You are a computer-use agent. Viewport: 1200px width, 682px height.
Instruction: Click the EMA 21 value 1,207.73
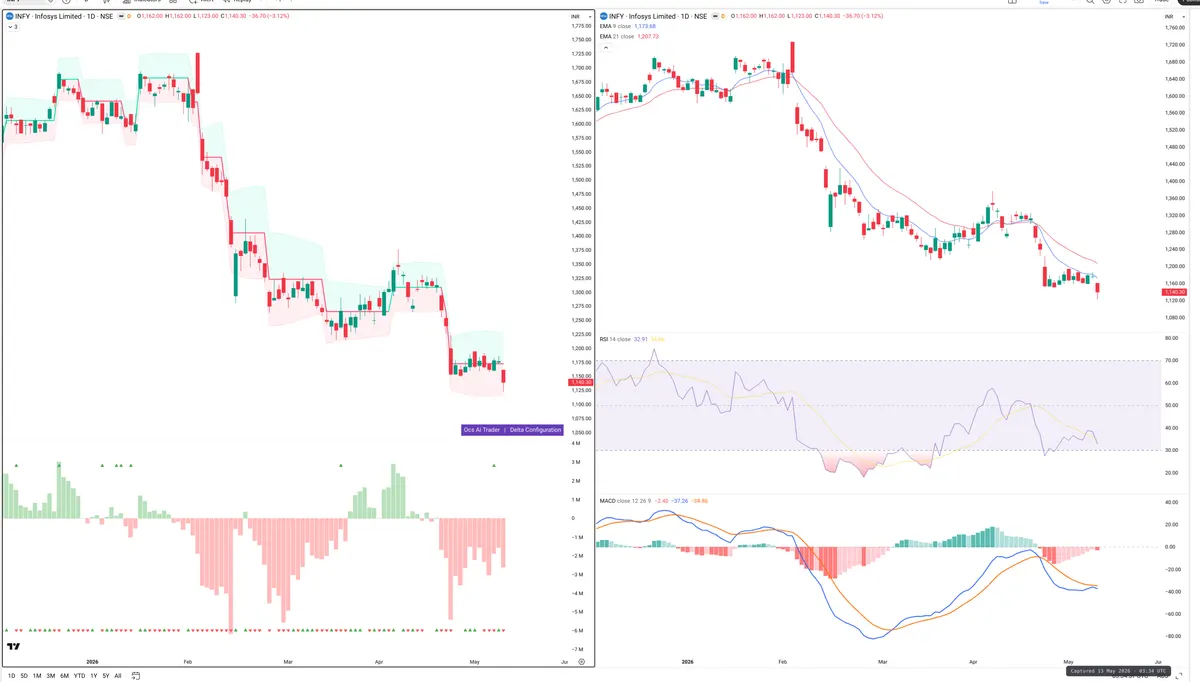[x=647, y=36]
